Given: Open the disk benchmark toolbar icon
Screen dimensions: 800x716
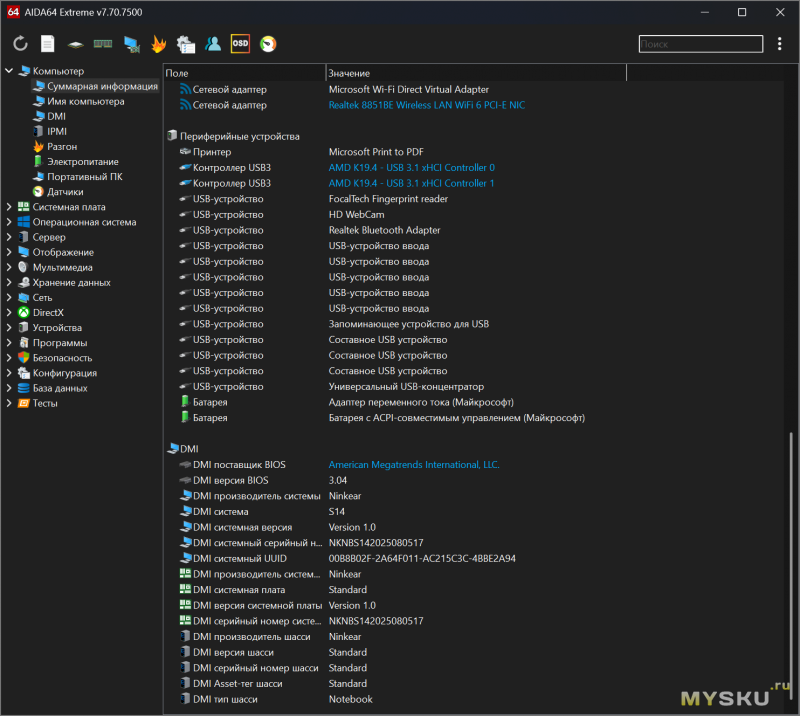Looking at the screenshot, I should (x=76, y=44).
